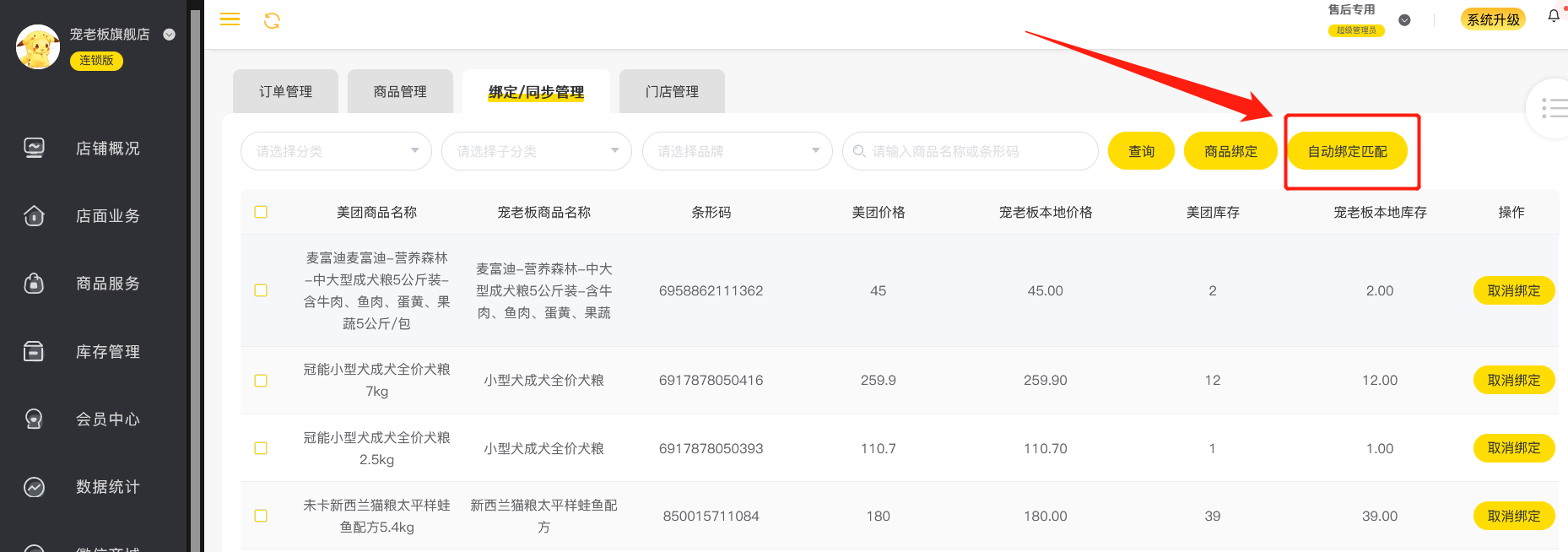The height and width of the screenshot is (552, 1568).
Task: Switch to the 门店管理 tab
Action: pos(672,91)
